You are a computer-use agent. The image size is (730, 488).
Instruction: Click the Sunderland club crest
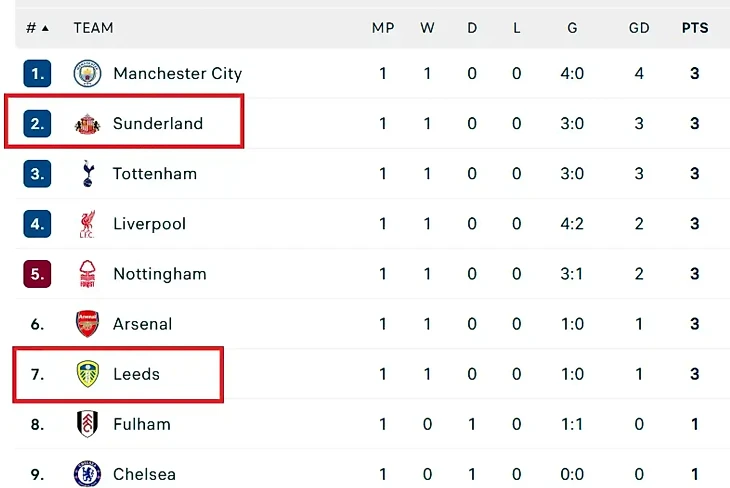(x=87, y=124)
